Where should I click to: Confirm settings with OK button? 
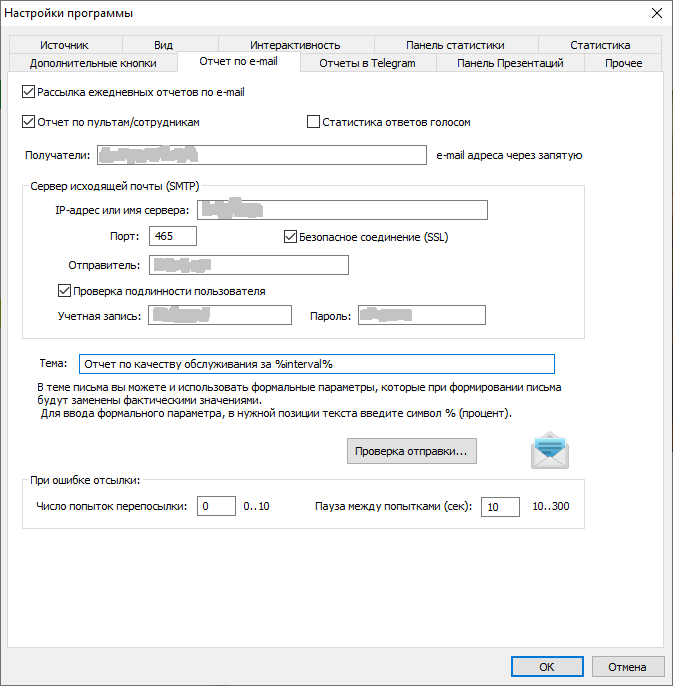coord(546,667)
